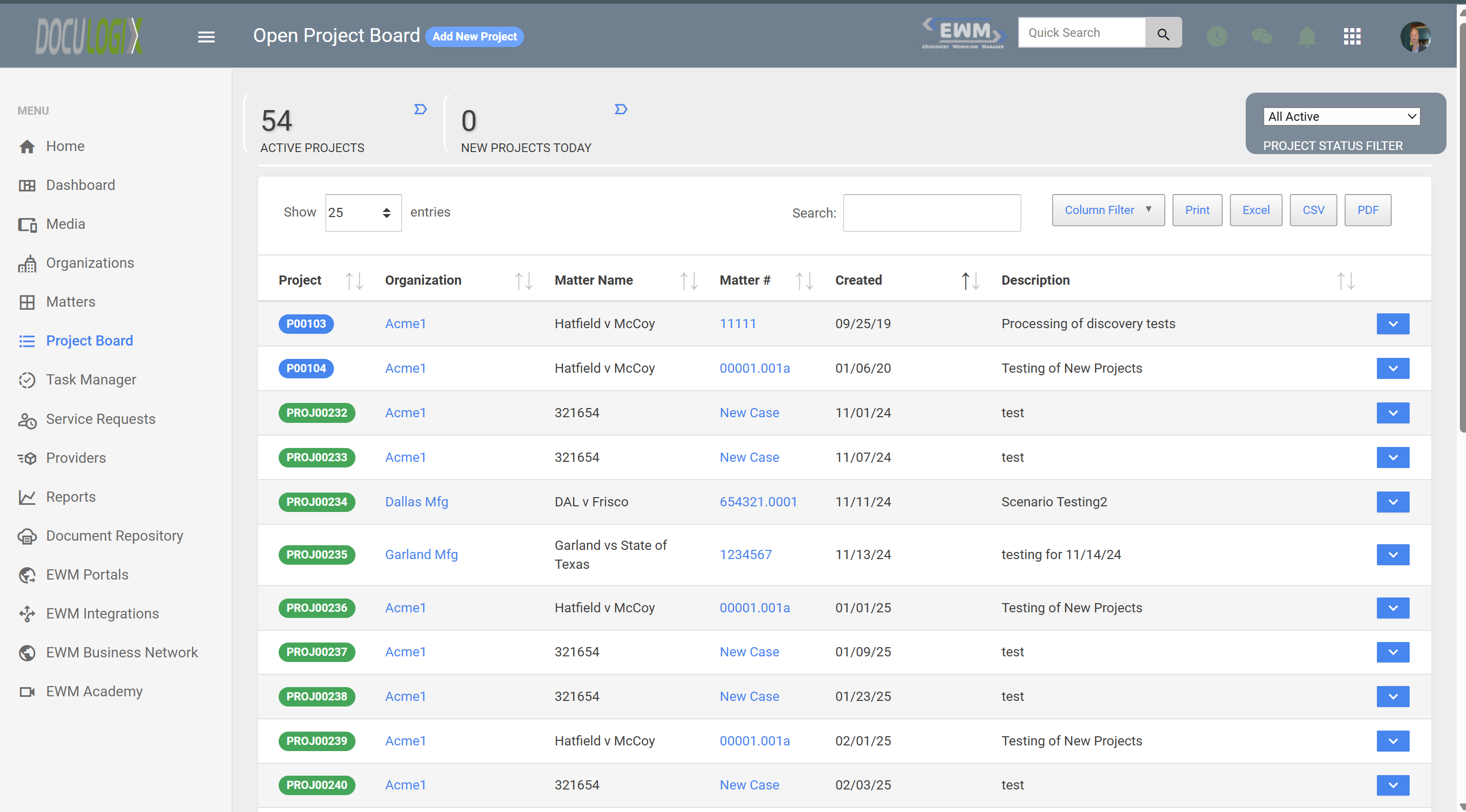Expand row actions for PROJ00239
1466x812 pixels.
(x=1393, y=741)
